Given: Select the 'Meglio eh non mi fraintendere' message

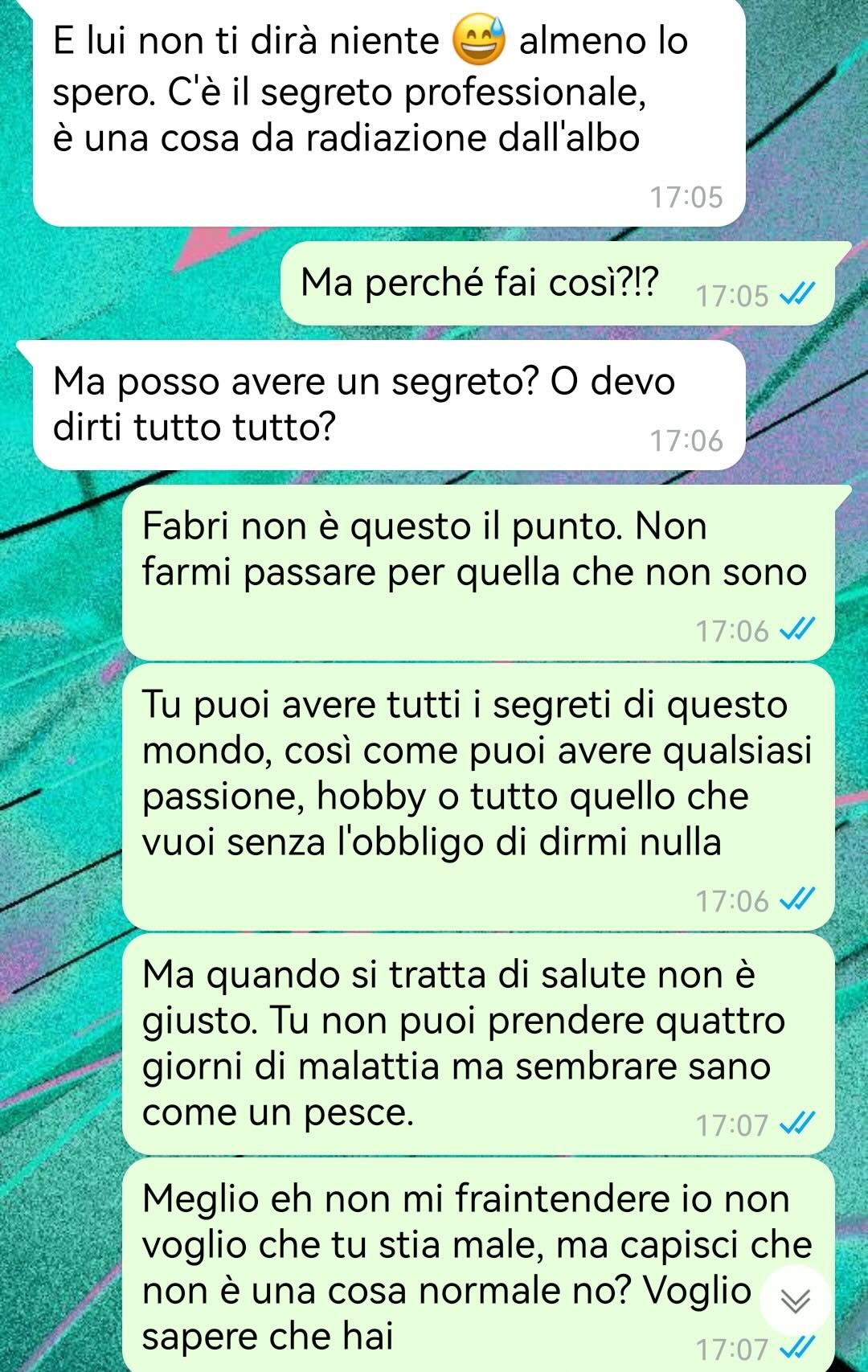Looking at the screenshot, I should (x=478, y=1265).
